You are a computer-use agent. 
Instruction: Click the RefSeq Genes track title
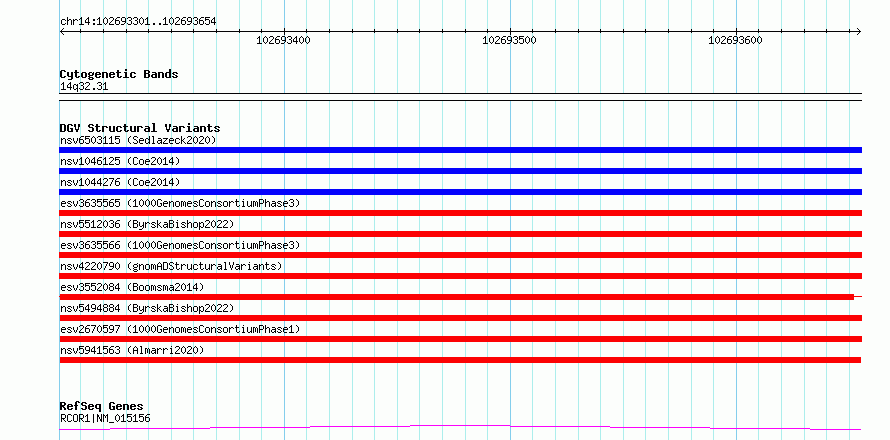click(x=101, y=407)
